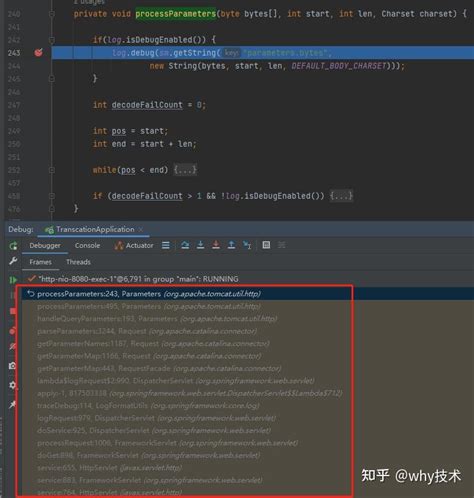Select the Threads sub-tab
The image size is (474, 498).
coord(78,262)
